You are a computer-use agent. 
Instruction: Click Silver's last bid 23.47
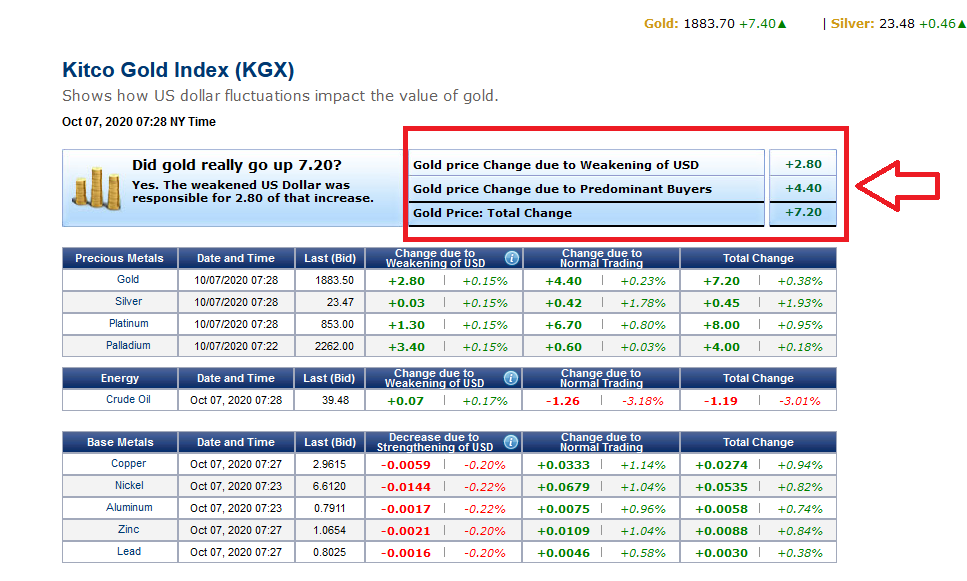(340, 302)
